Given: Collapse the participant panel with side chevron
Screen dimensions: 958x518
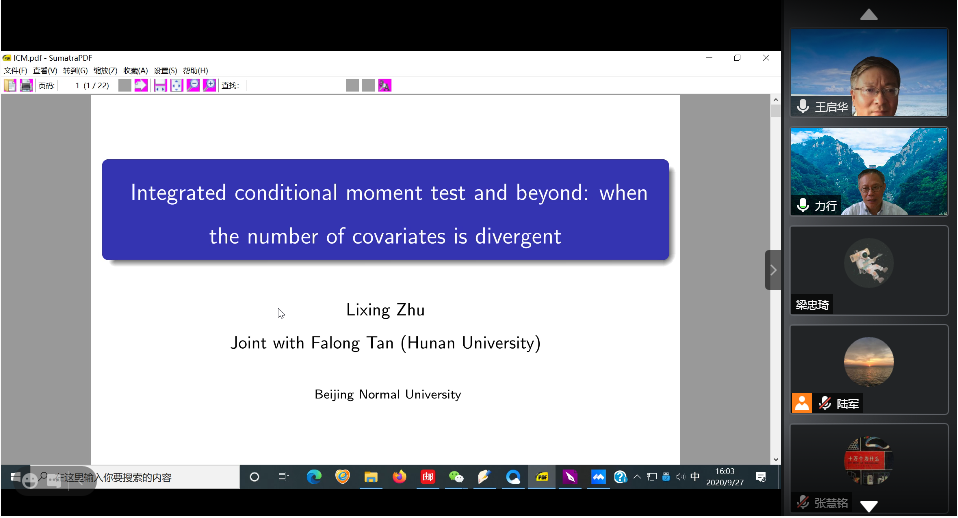Looking at the screenshot, I should click(x=773, y=270).
